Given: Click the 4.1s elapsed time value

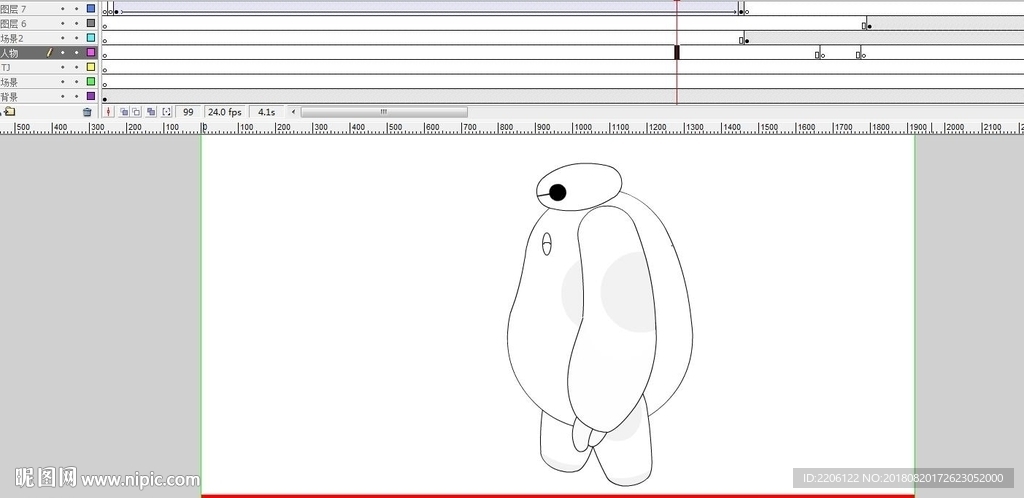Looking at the screenshot, I should pyautogui.click(x=266, y=112).
